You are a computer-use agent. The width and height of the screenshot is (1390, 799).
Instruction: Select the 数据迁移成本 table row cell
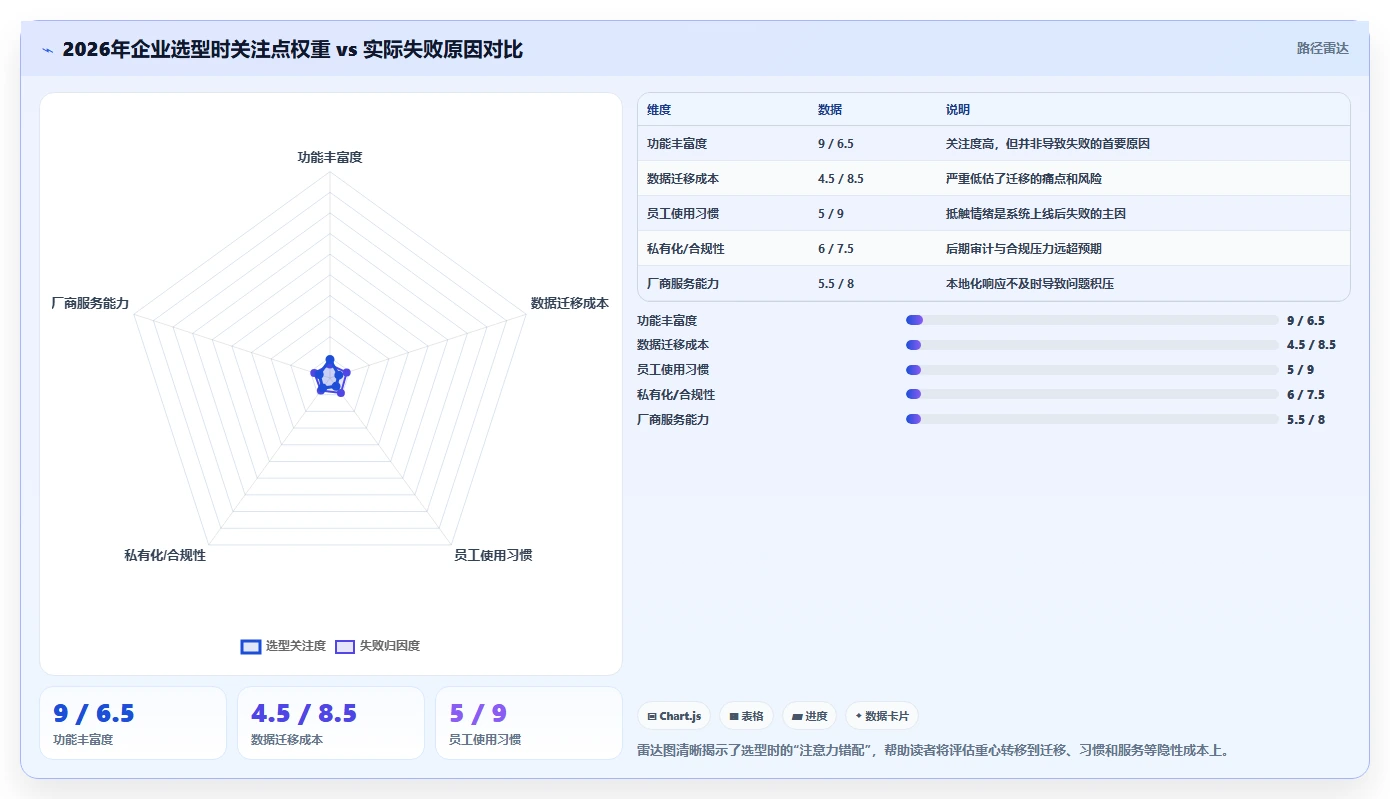click(683, 179)
